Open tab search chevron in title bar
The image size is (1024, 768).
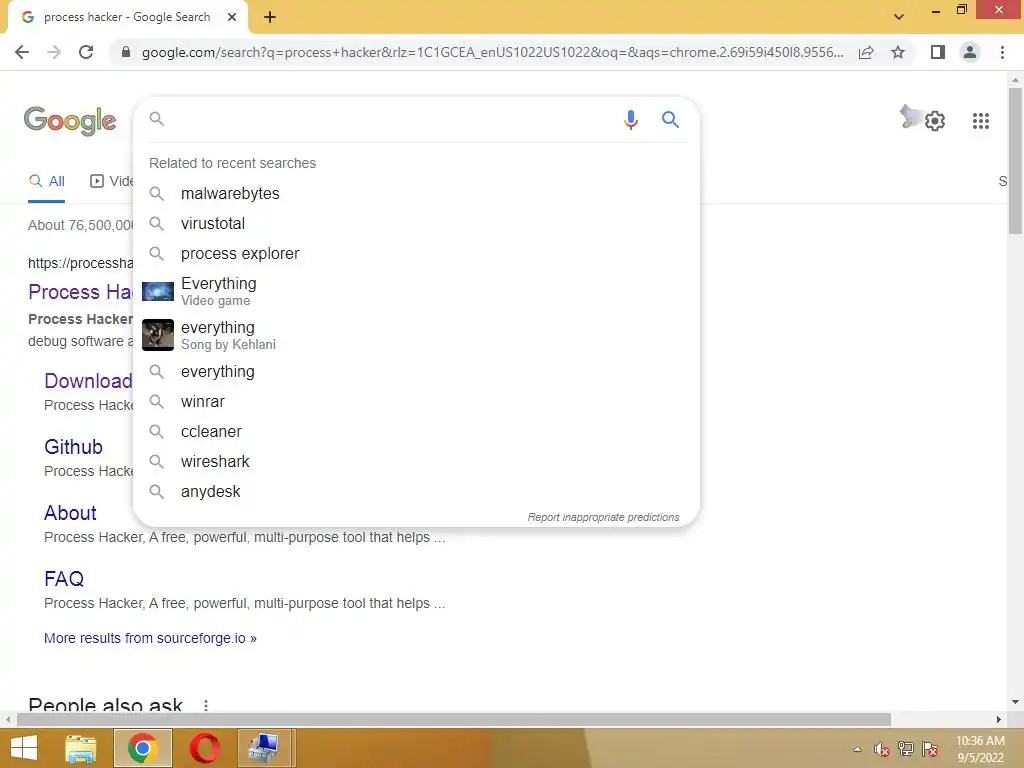(x=899, y=17)
